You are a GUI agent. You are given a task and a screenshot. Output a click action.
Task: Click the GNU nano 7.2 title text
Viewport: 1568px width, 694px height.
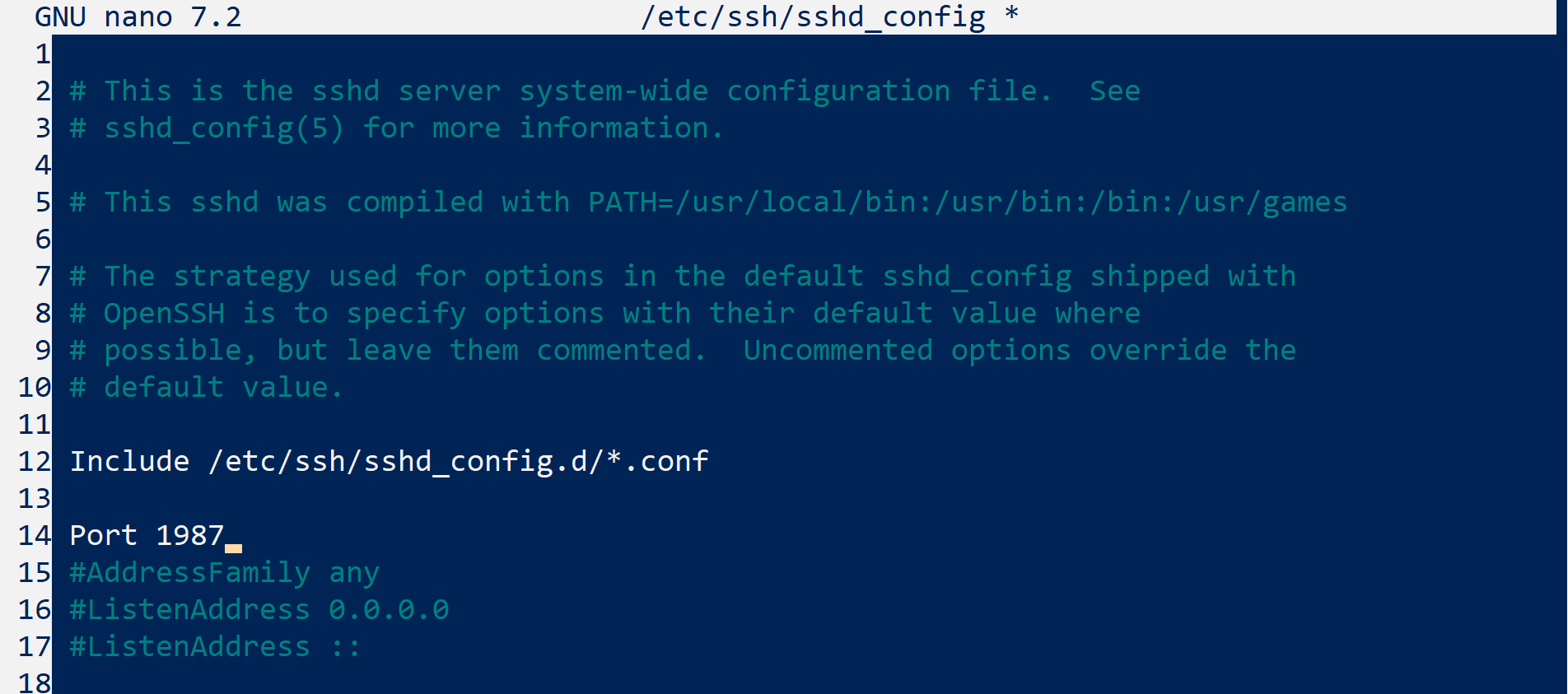[138, 17]
